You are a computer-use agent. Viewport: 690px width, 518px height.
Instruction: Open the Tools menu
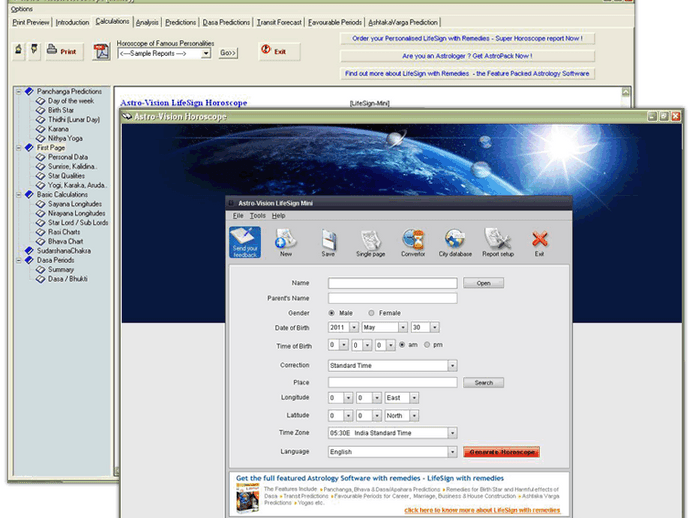click(257, 216)
